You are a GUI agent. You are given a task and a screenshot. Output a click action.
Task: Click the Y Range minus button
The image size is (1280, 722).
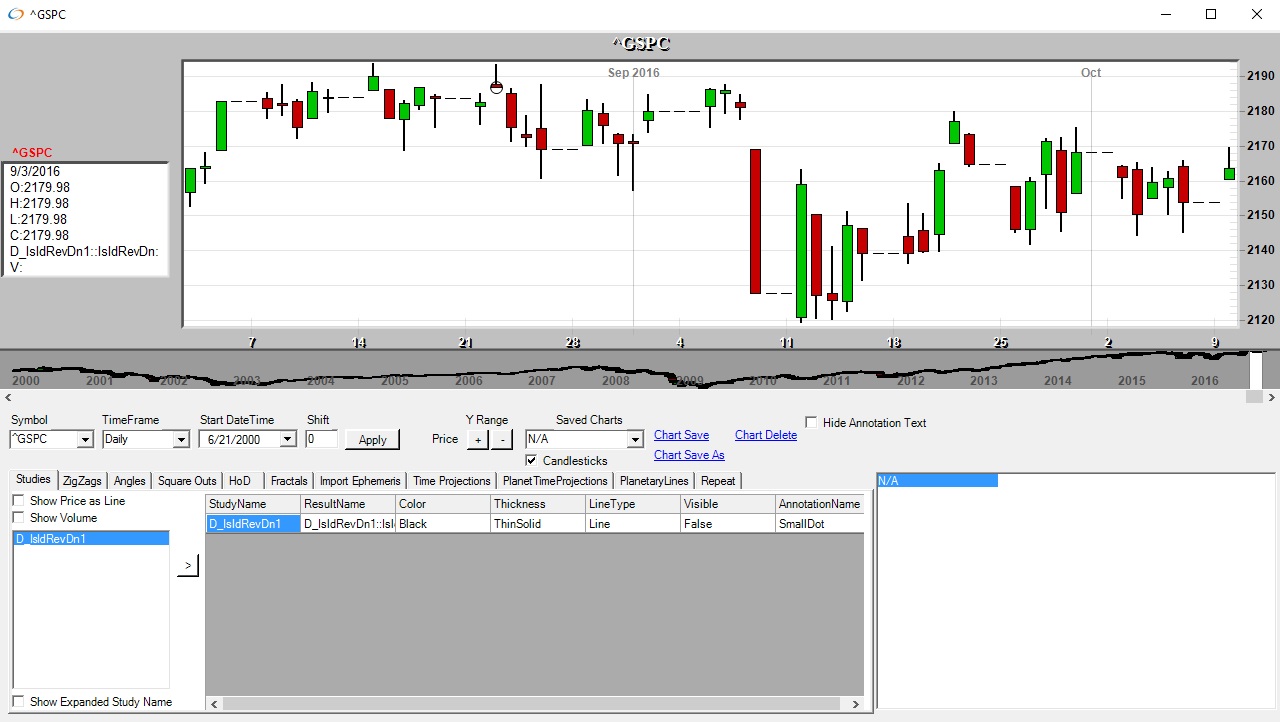point(502,439)
